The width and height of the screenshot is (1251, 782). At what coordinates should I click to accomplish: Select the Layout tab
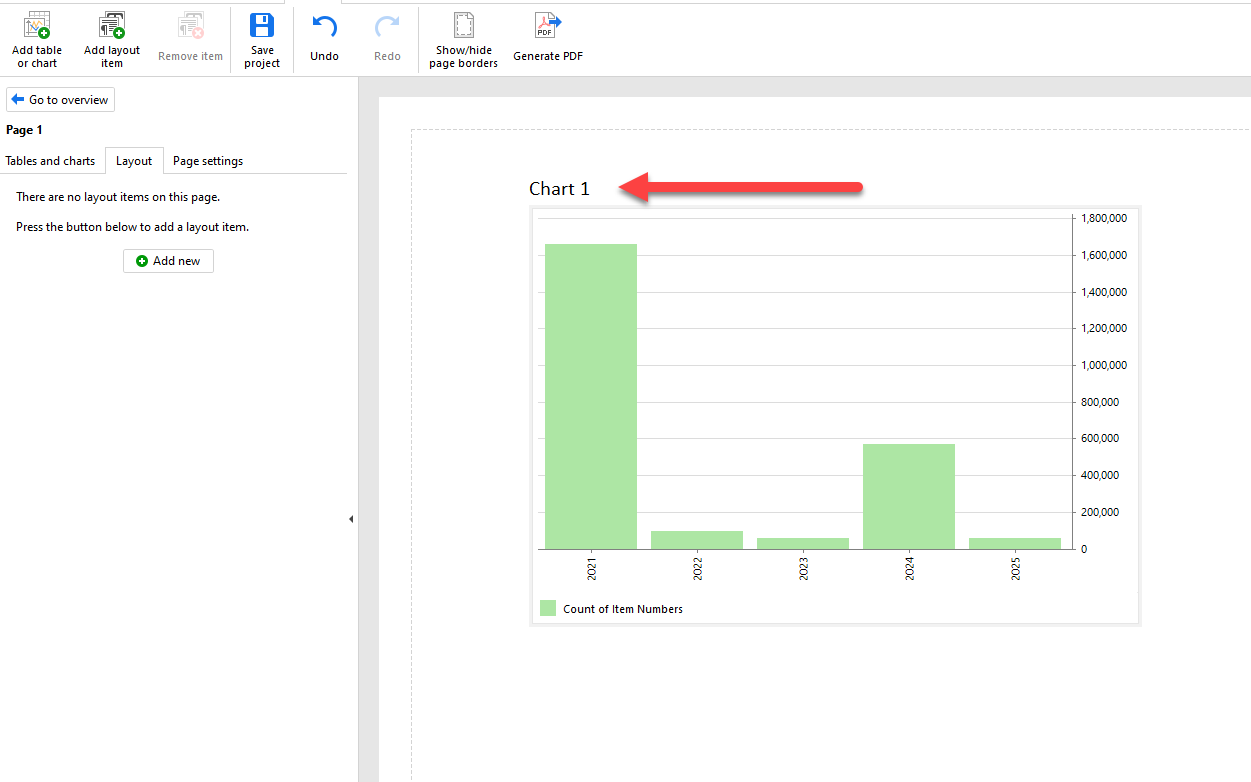tap(134, 161)
